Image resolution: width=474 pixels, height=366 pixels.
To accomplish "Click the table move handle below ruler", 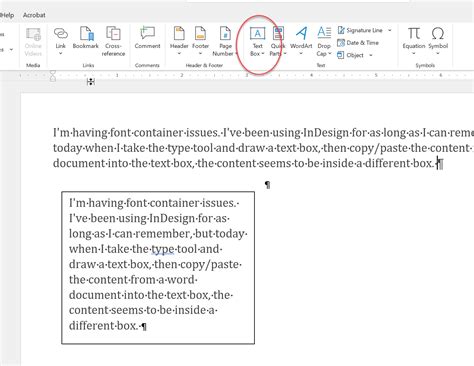I will (91, 82).
